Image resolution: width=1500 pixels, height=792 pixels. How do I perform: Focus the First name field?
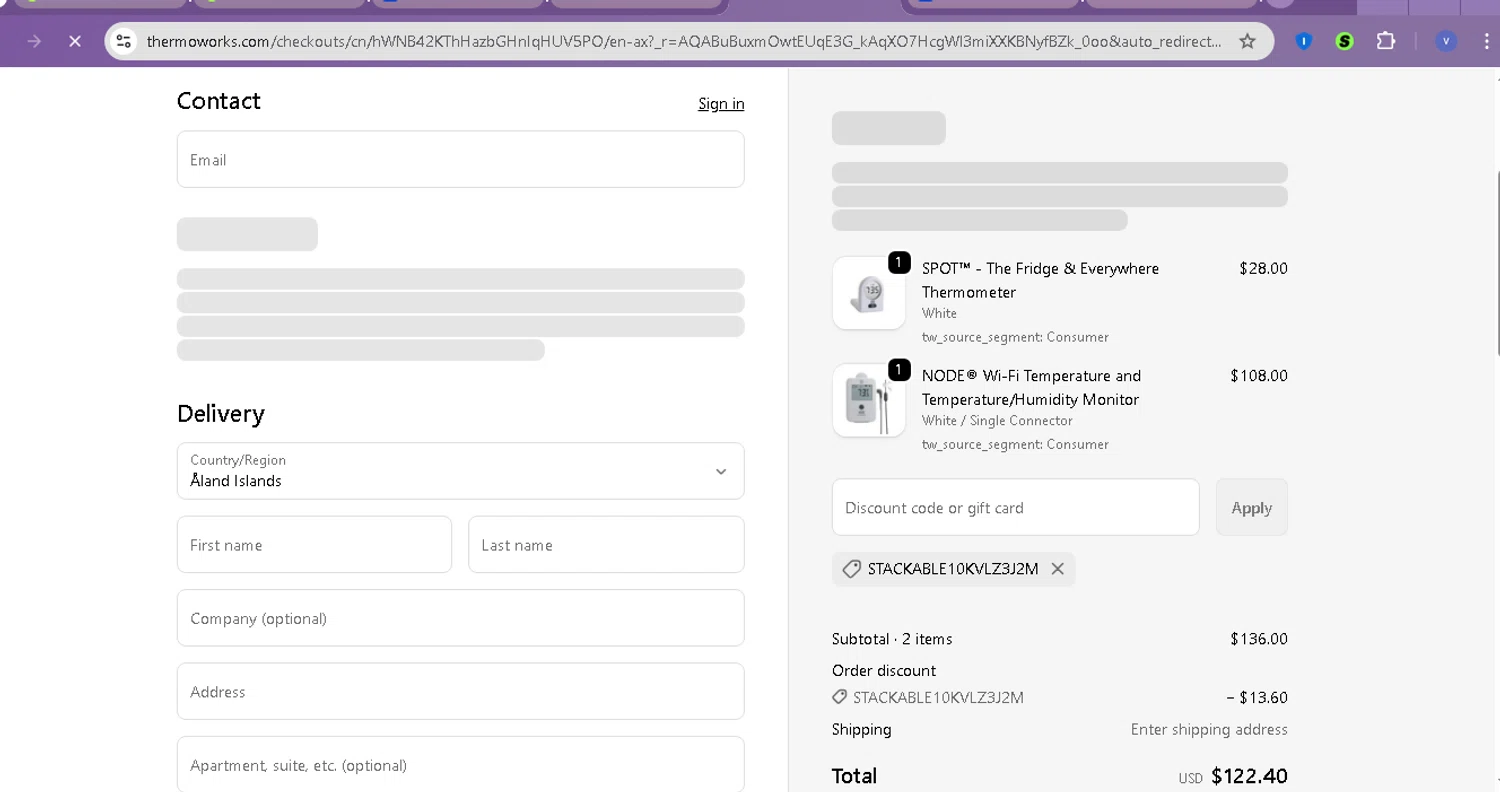click(x=314, y=545)
